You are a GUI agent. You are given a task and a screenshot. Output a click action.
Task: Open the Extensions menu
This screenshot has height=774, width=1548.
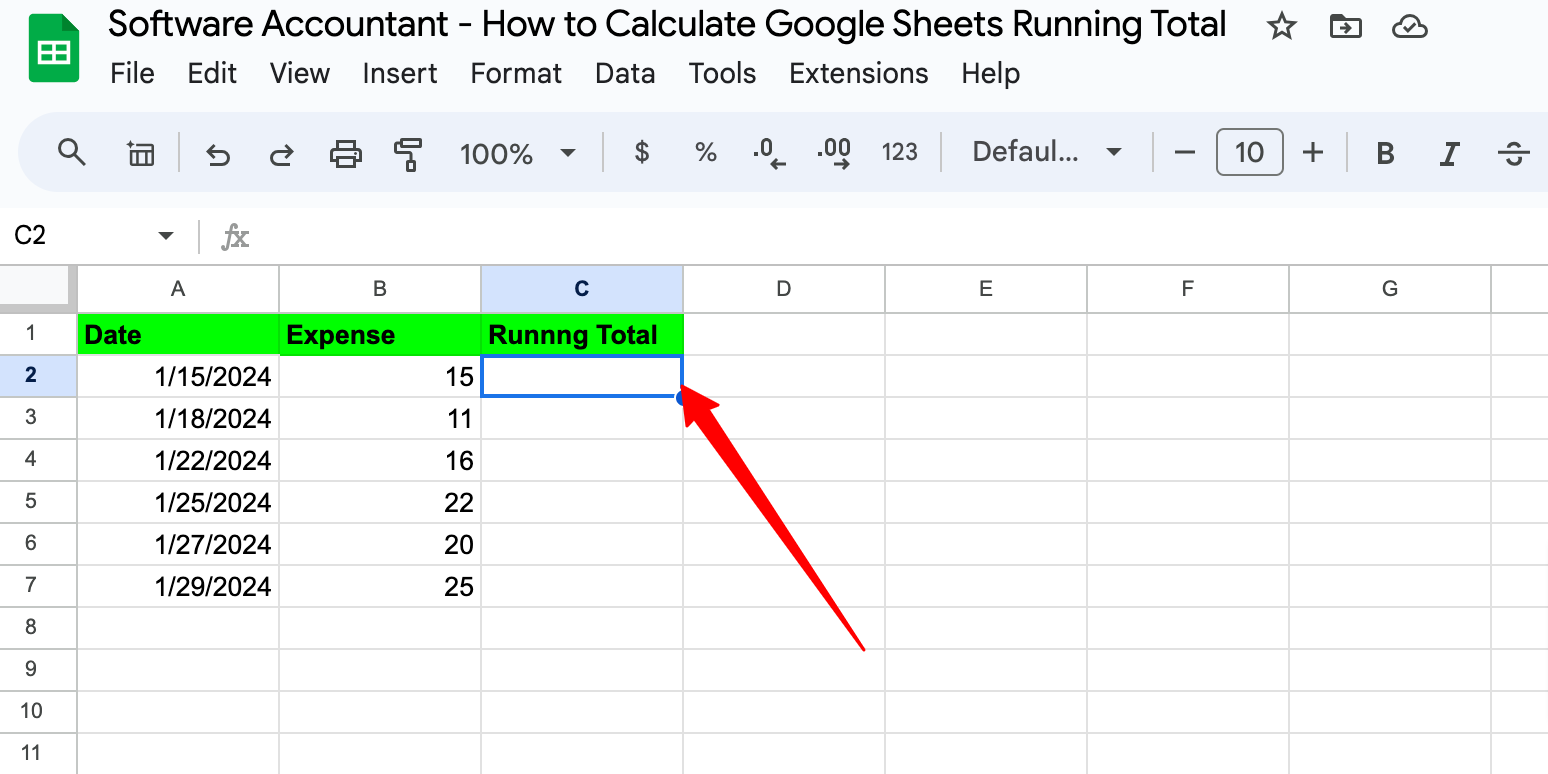pos(859,73)
